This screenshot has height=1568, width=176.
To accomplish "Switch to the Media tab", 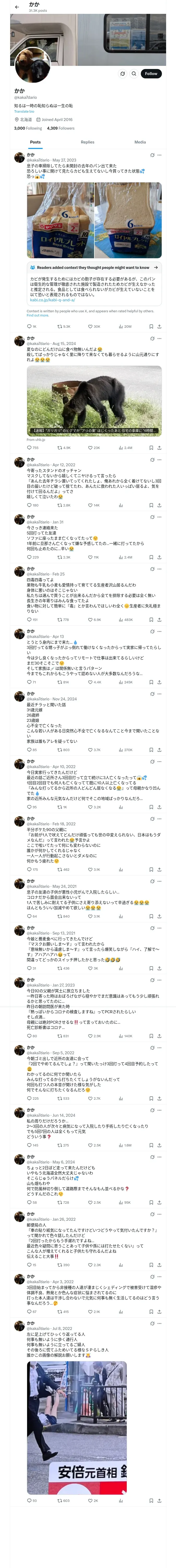I will click(139, 142).
